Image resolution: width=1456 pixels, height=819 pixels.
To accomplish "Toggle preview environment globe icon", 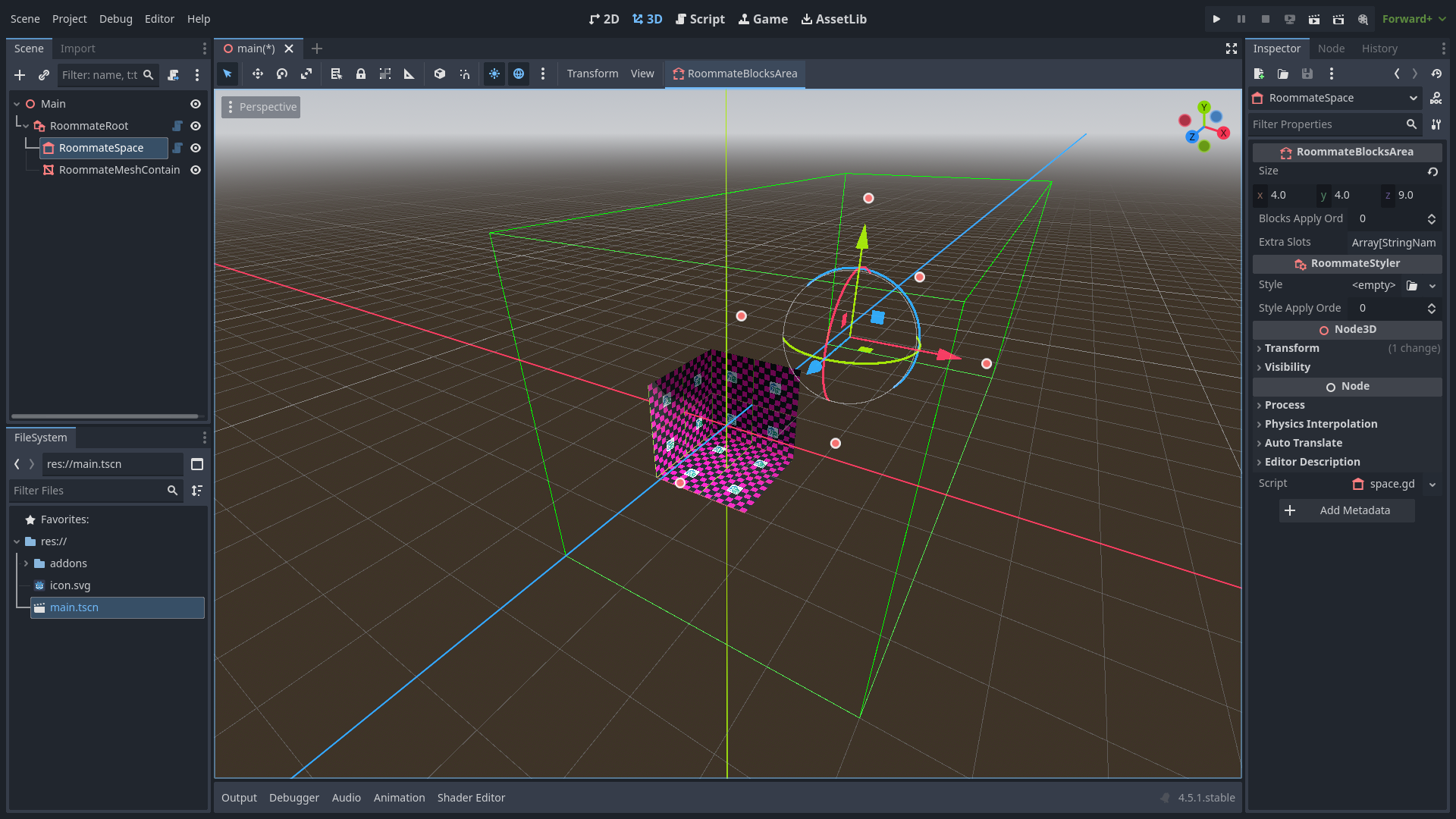I will (519, 74).
